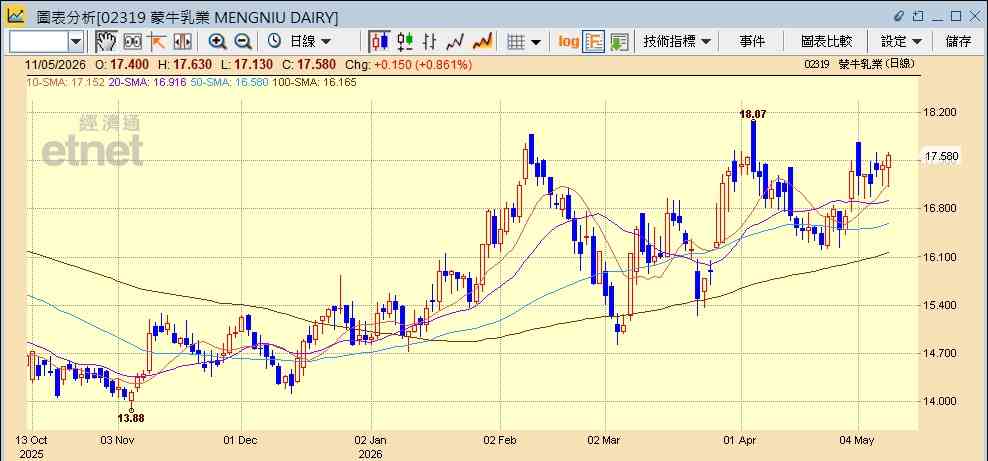The width and height of the screenshot is (988, 461).
Task: Open the 技術指標 menu
Action: (x=677, y=42)
